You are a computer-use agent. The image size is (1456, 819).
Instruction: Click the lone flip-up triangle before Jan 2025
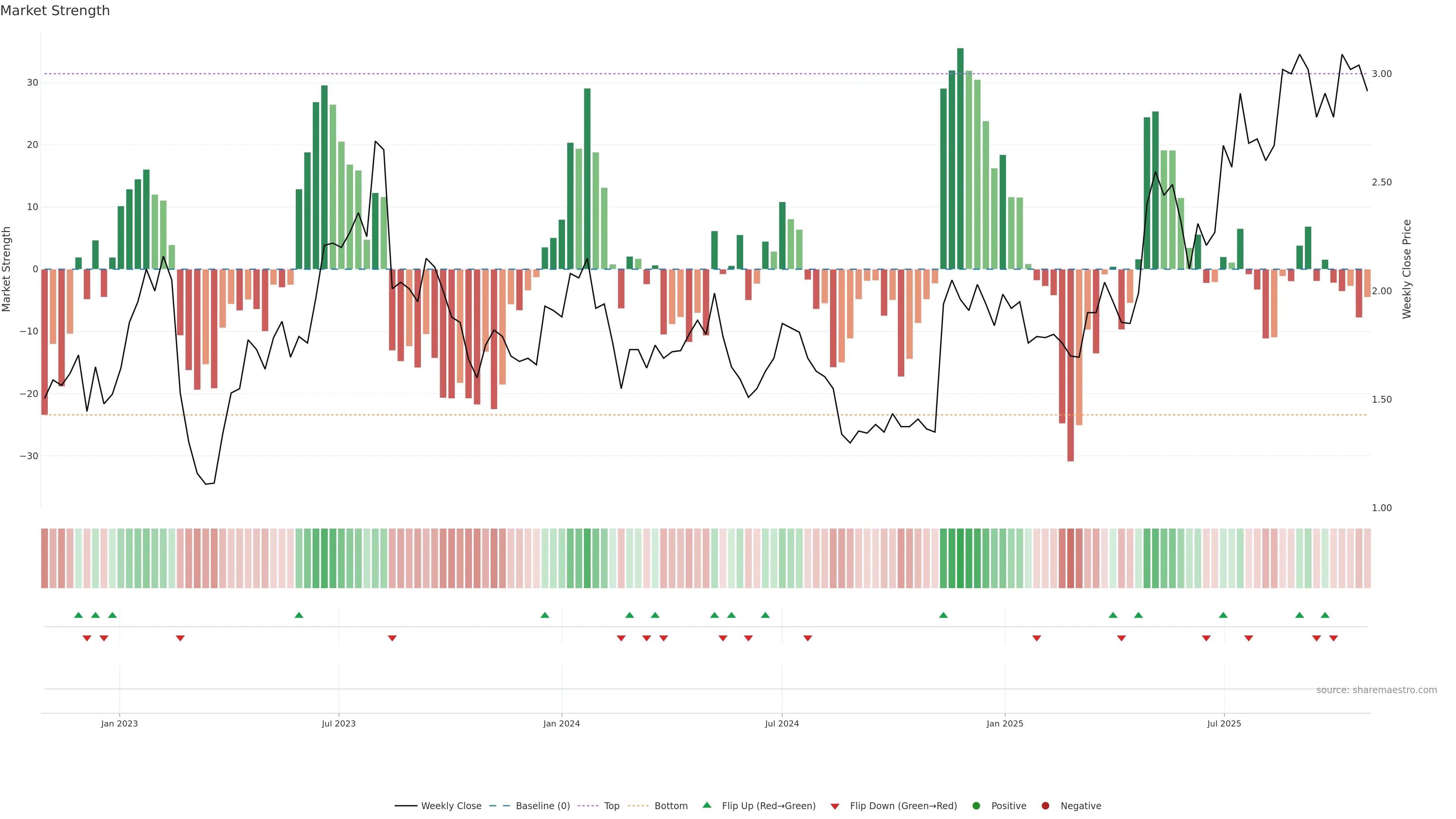coord(943,615)
